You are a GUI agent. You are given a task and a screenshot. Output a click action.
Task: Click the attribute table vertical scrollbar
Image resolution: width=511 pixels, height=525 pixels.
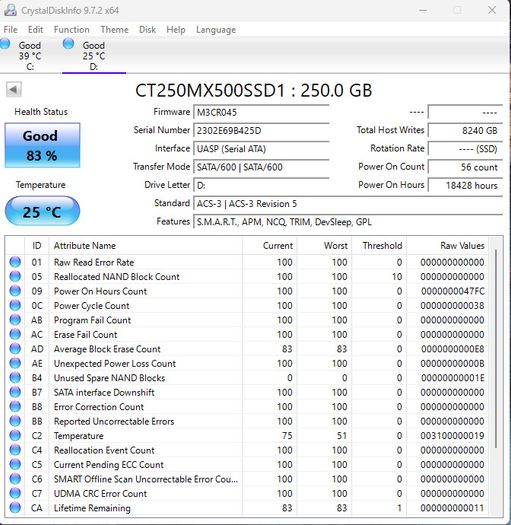coord(495,348)
